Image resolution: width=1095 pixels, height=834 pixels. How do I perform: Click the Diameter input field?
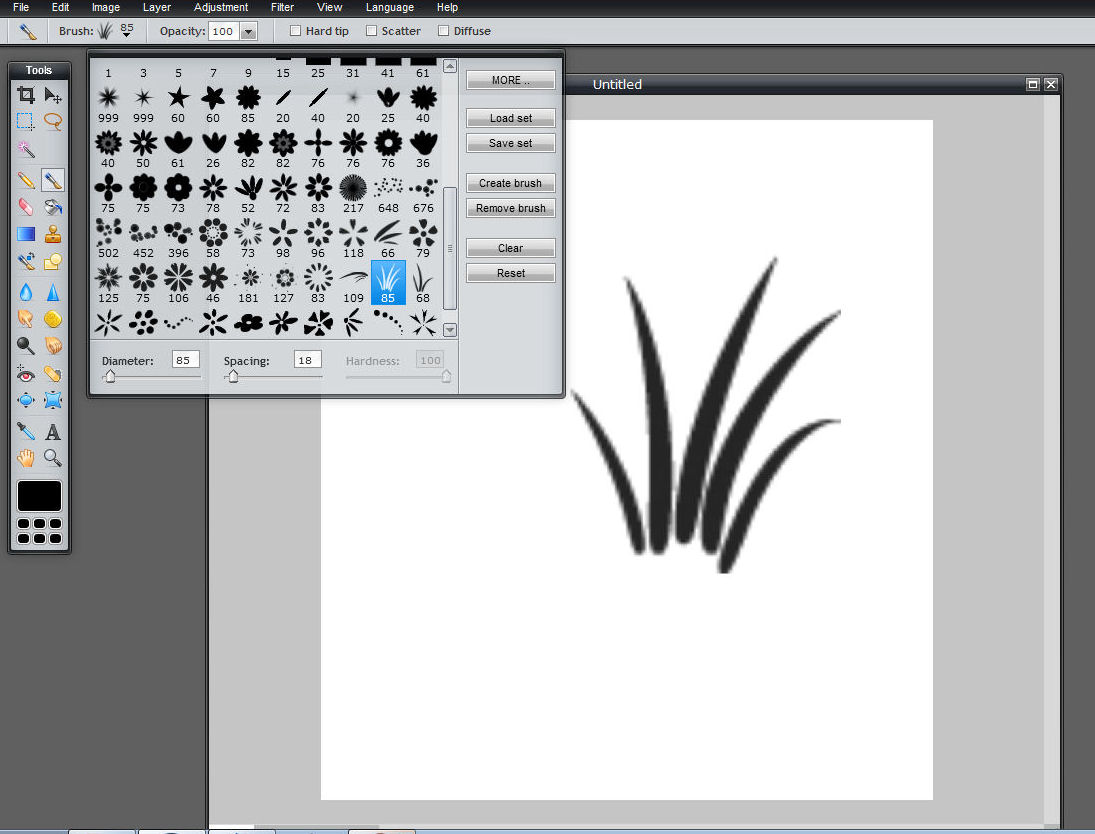186,360
